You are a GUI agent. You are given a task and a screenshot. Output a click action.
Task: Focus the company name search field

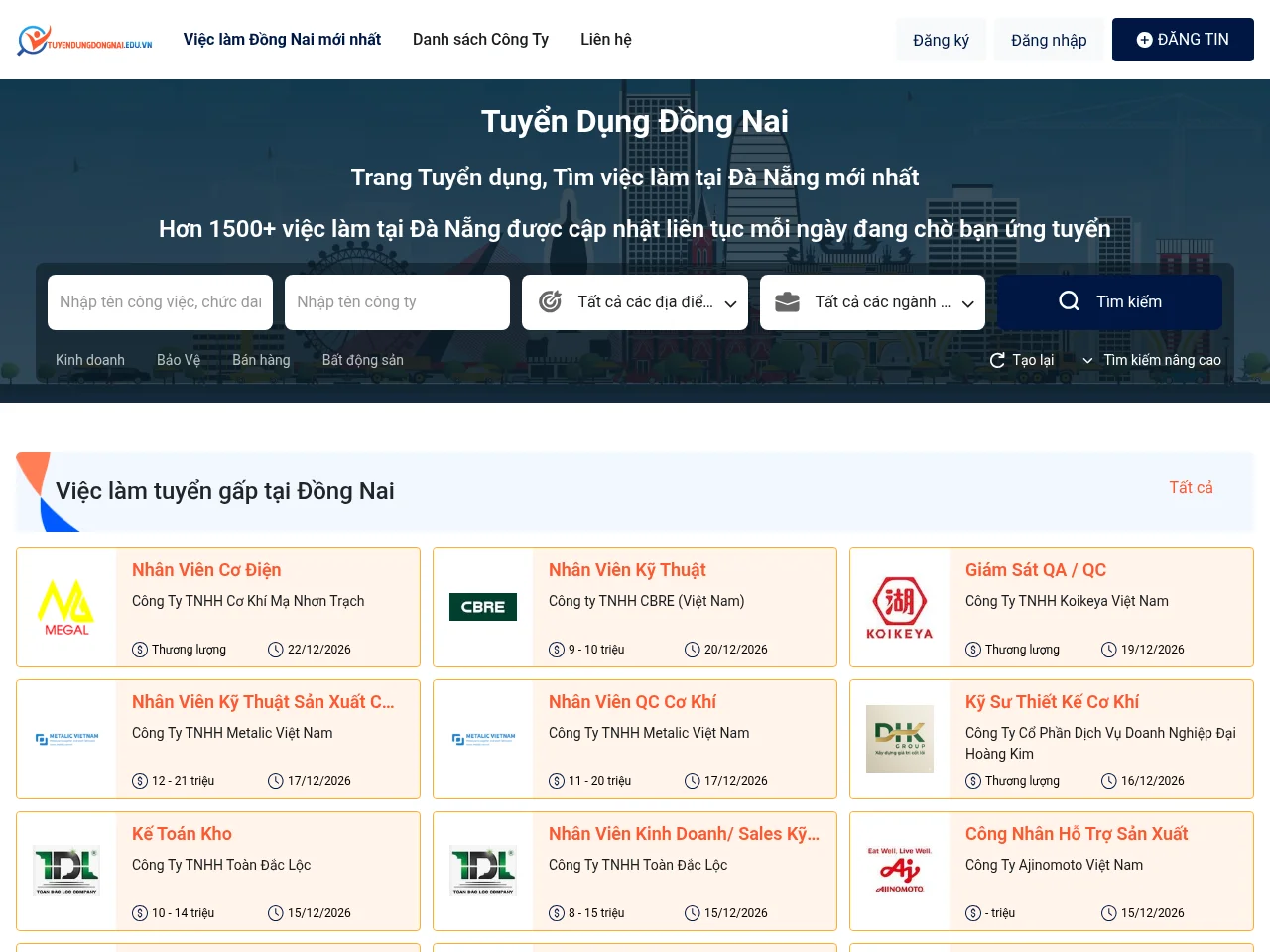(397, 302)
